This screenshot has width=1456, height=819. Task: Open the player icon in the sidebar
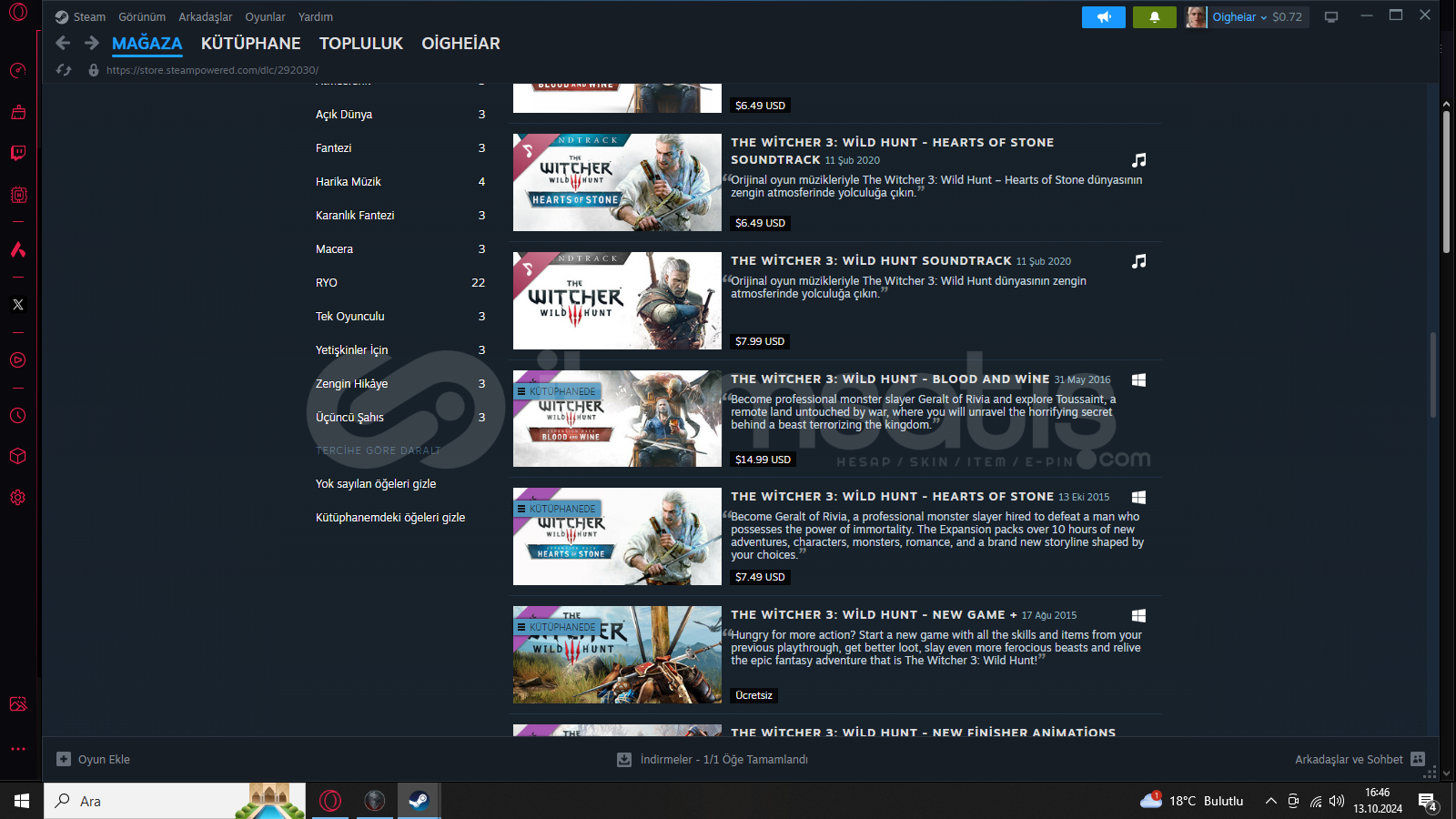tap(18, 360)
